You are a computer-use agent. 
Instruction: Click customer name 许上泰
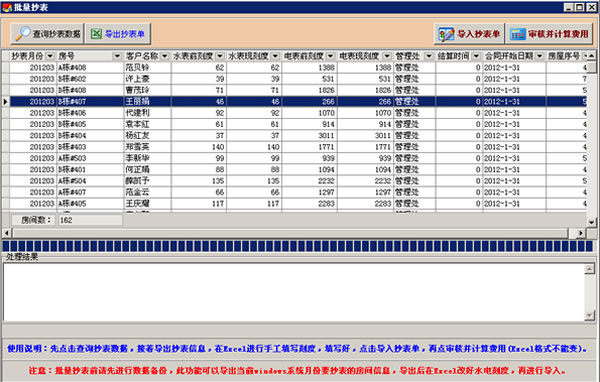137,79
